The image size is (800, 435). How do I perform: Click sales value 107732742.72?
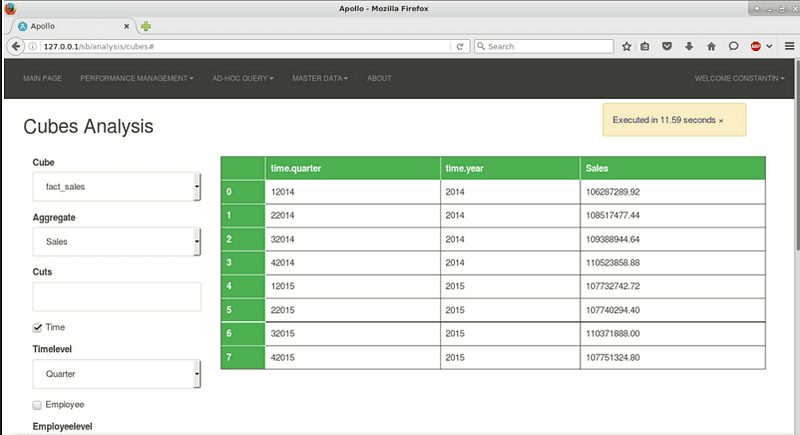tap(612, 286)
